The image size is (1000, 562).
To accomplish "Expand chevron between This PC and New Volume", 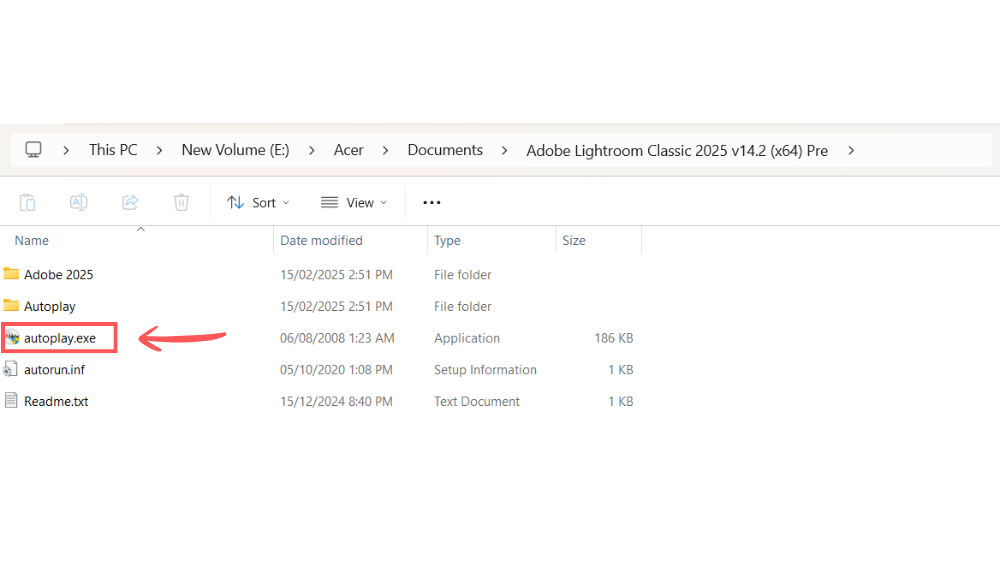I will [159, 150].
